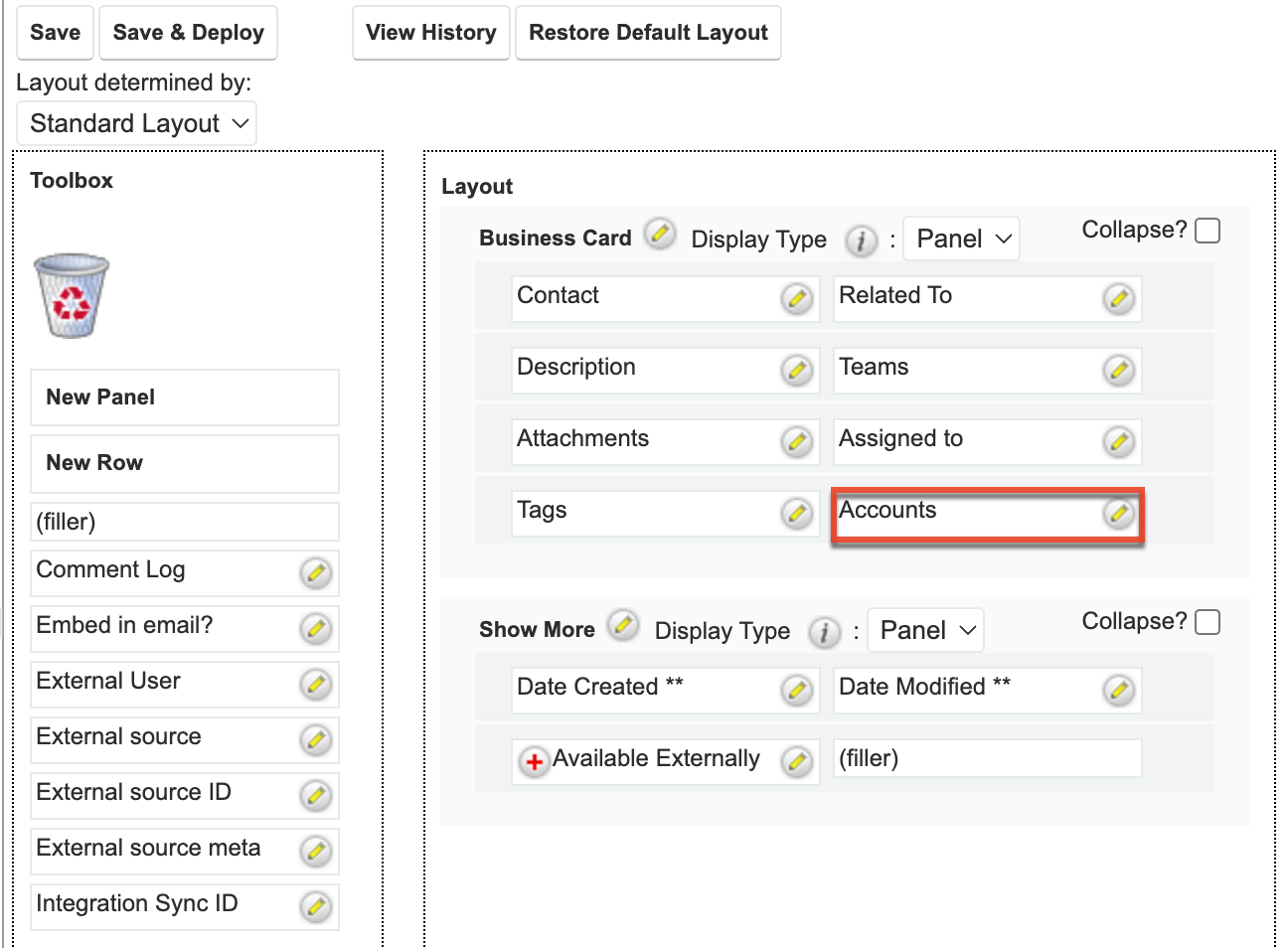The height and width of the screenshot is (948, 1288).
Task: Open the Show More Panel type selector
Action: point(924,629)
